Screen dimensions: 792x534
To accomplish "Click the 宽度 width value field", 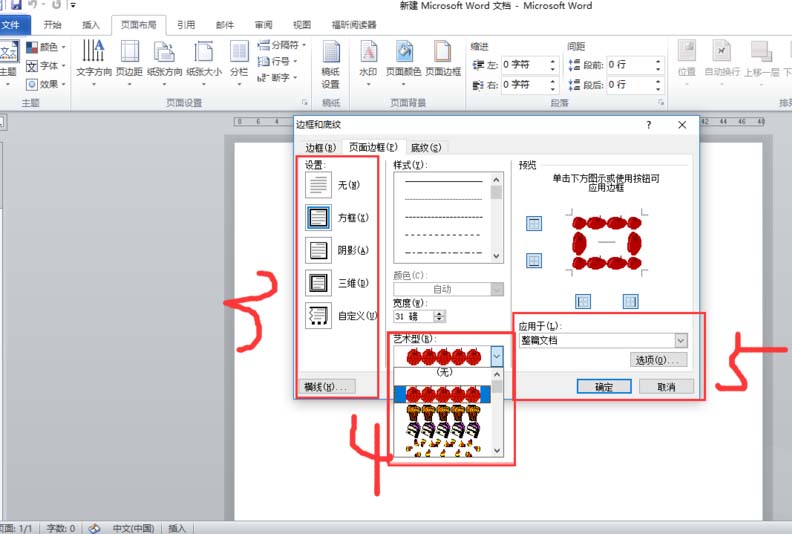I will coord(414,317).
